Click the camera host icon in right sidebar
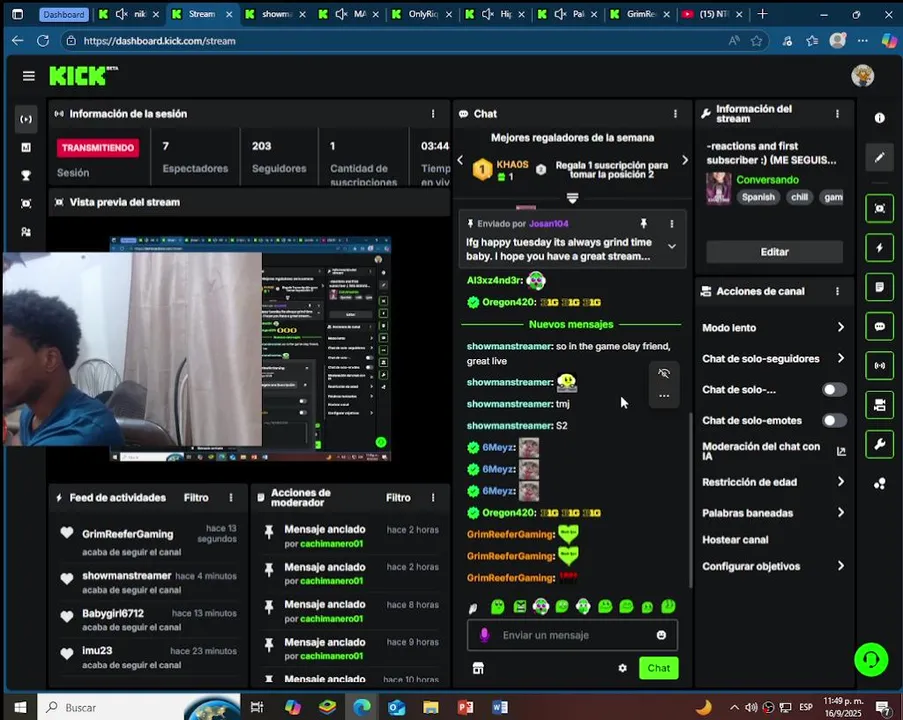This screenshot has height=720, width=903. coord(879,405)
